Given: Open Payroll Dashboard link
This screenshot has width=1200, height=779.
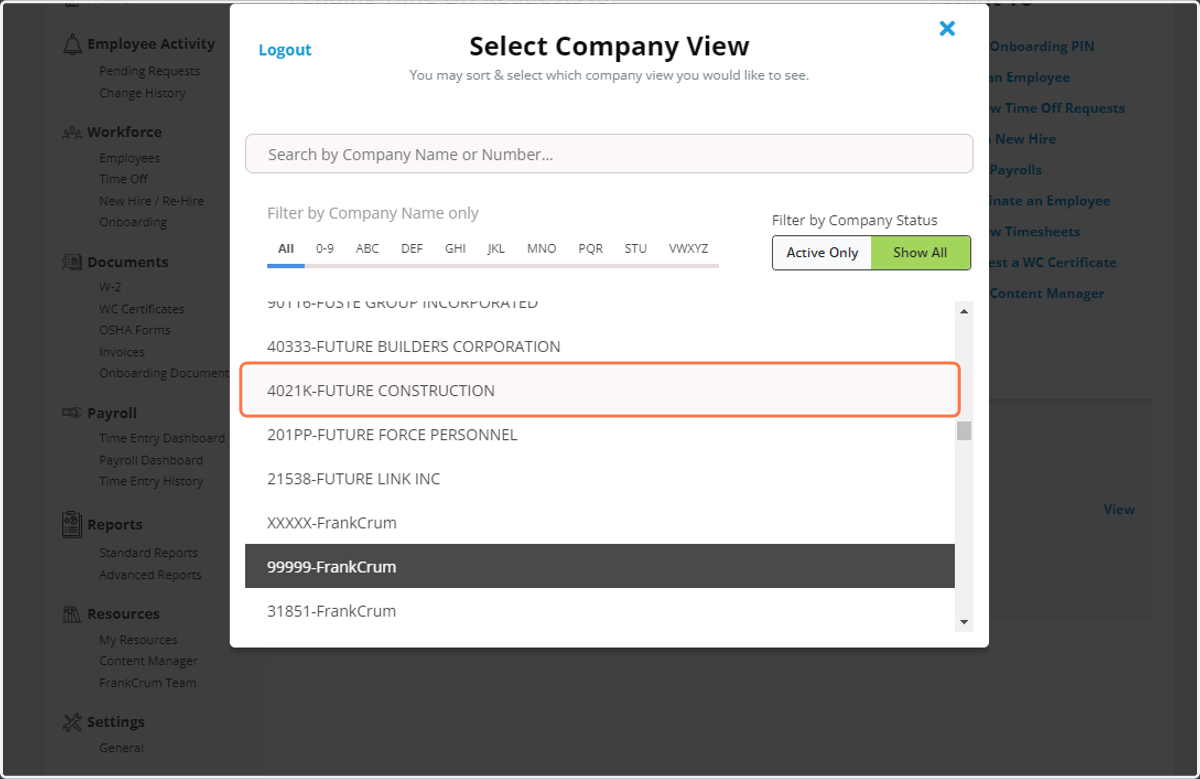Looking at the screenshot, I should (x=151, y=460).
